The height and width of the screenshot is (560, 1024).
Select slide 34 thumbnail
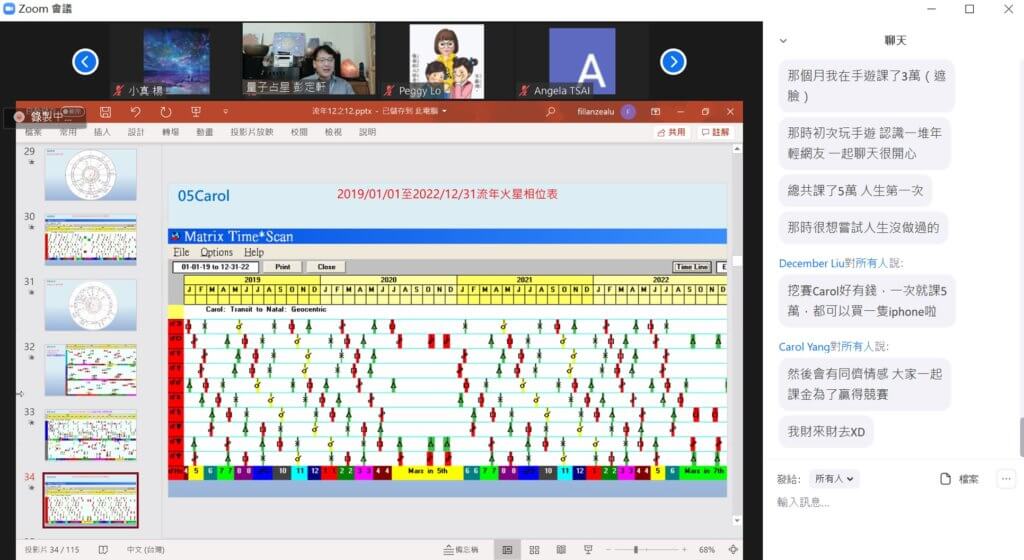[x=91, y=500]
